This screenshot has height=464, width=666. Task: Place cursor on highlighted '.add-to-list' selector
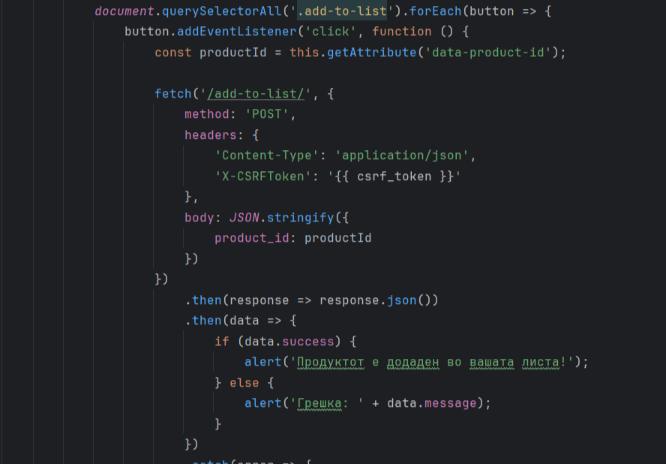(342, 11)
